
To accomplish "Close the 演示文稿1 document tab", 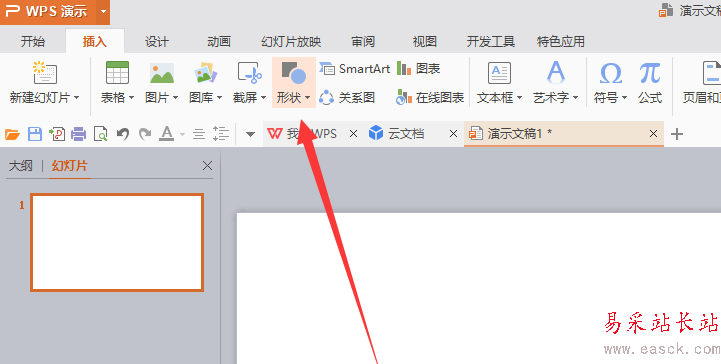I will pyautogui.click(x=653, y=134).
